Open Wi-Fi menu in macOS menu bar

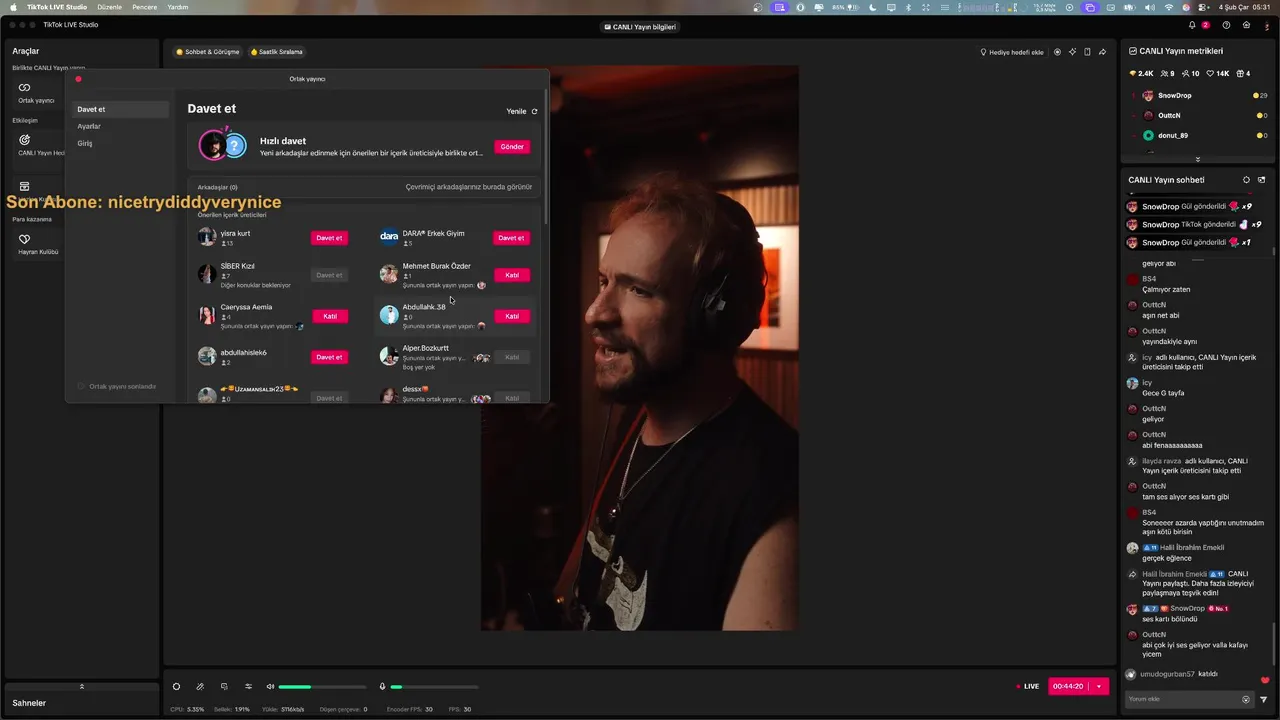(1168, 7)
